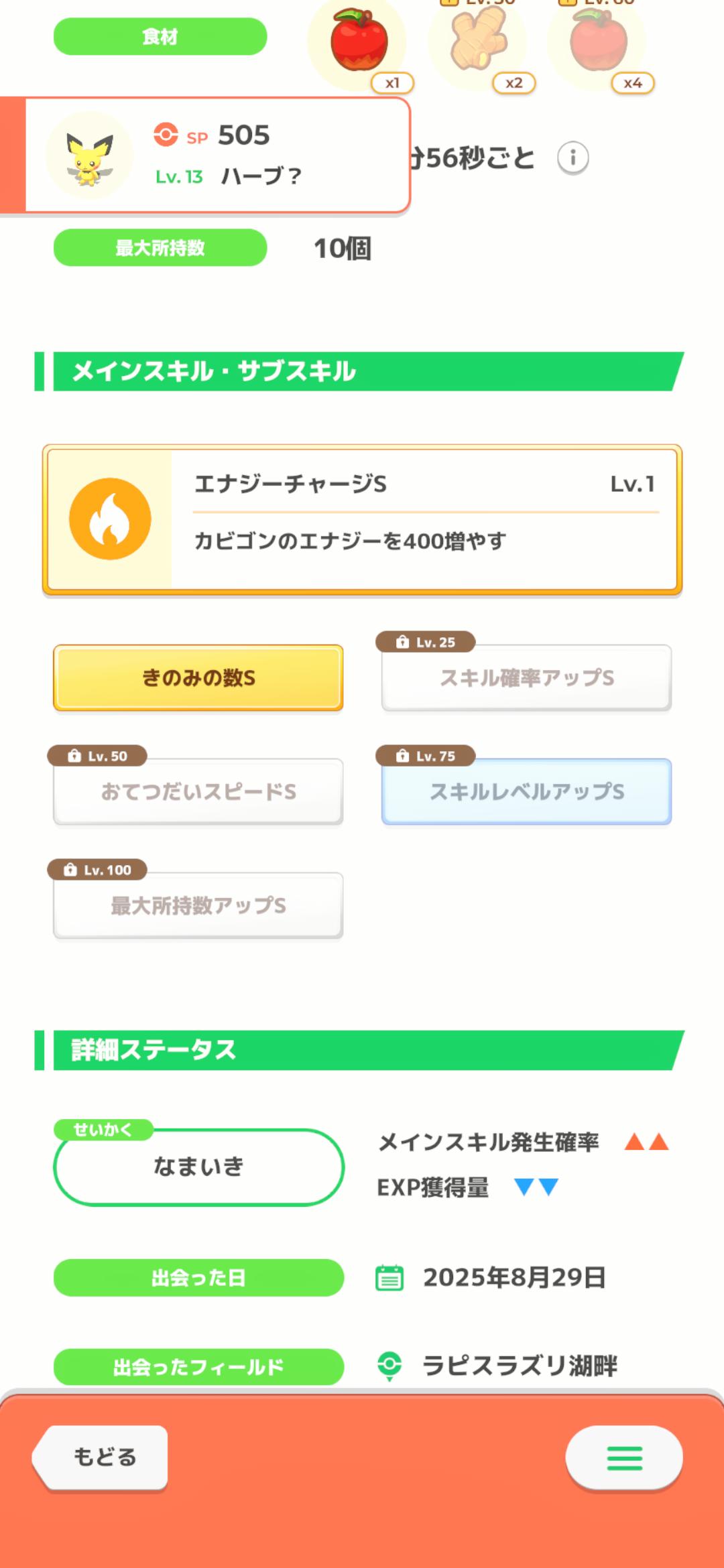724x1568 pixels.
Task: Tap the calendar icon beside 2025年8月29日
Action: click(389, 1277)
